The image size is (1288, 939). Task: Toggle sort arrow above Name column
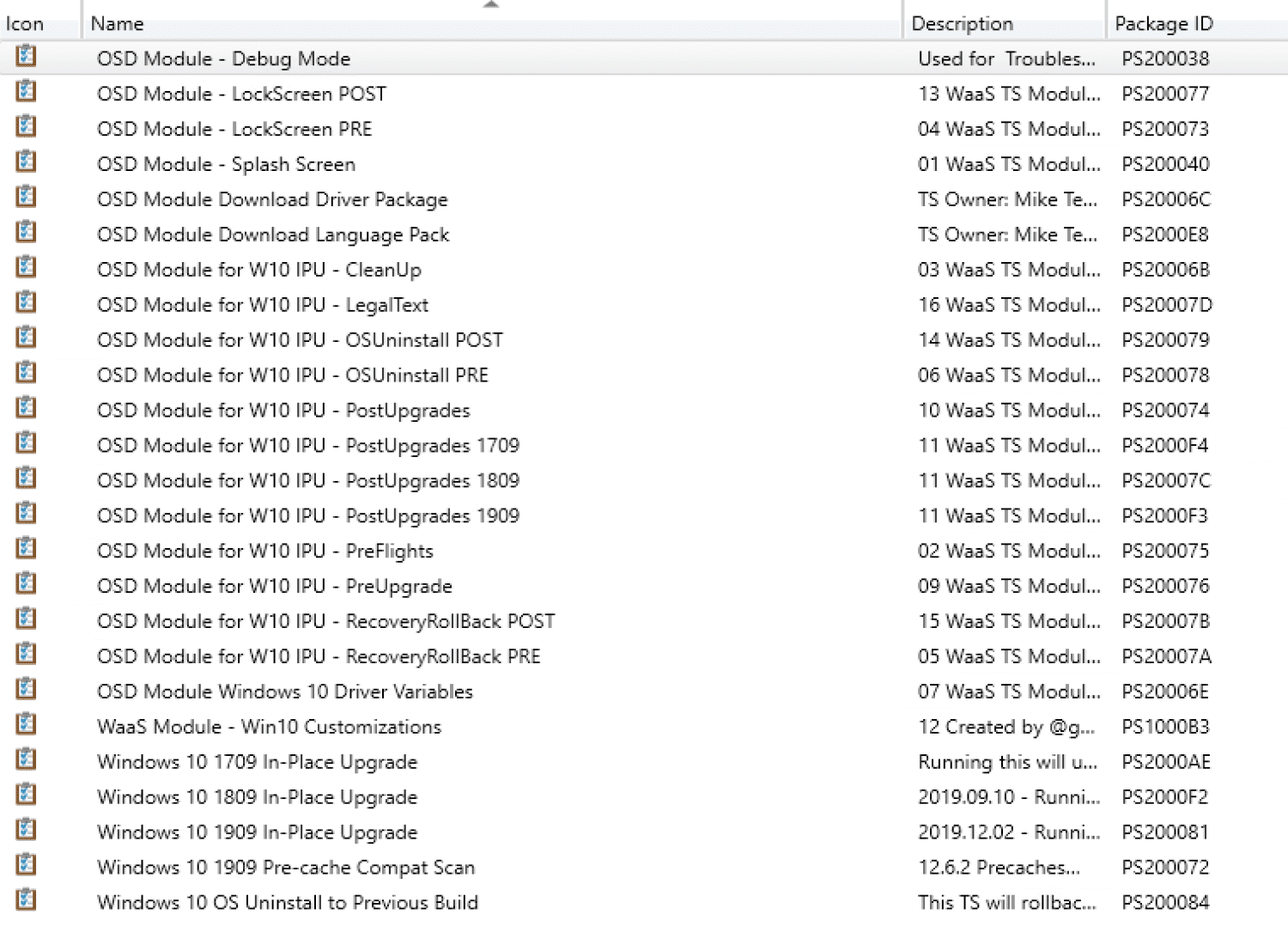pyautogui.click(x=491, y=5)
